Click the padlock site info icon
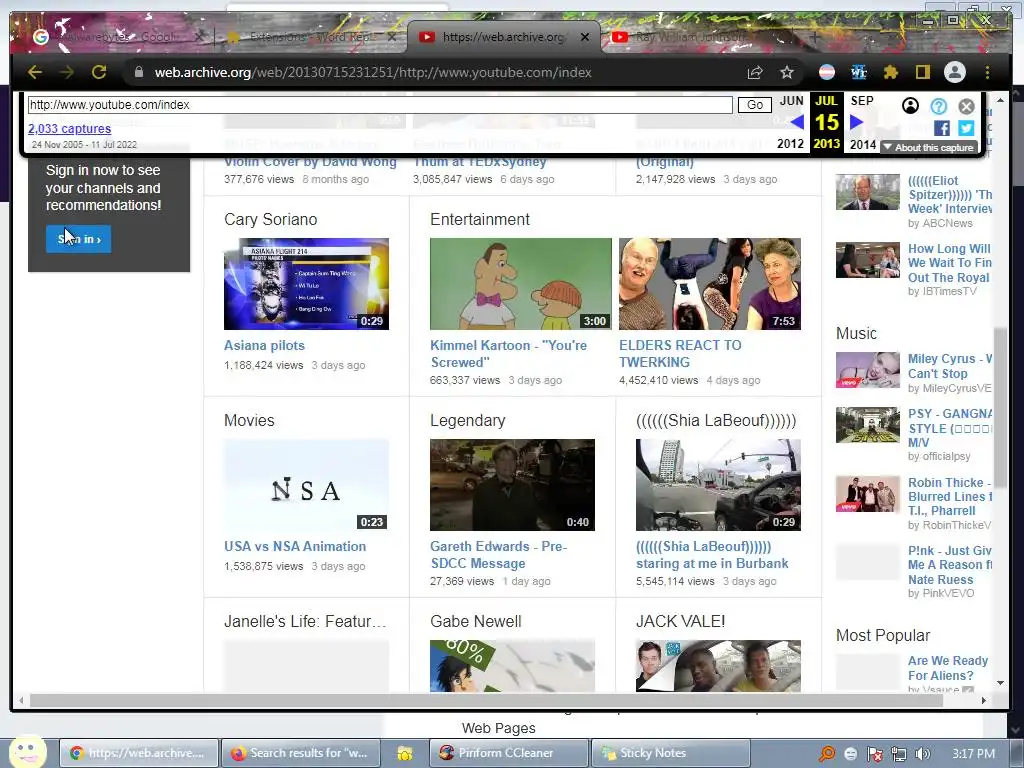 point(138,72)
